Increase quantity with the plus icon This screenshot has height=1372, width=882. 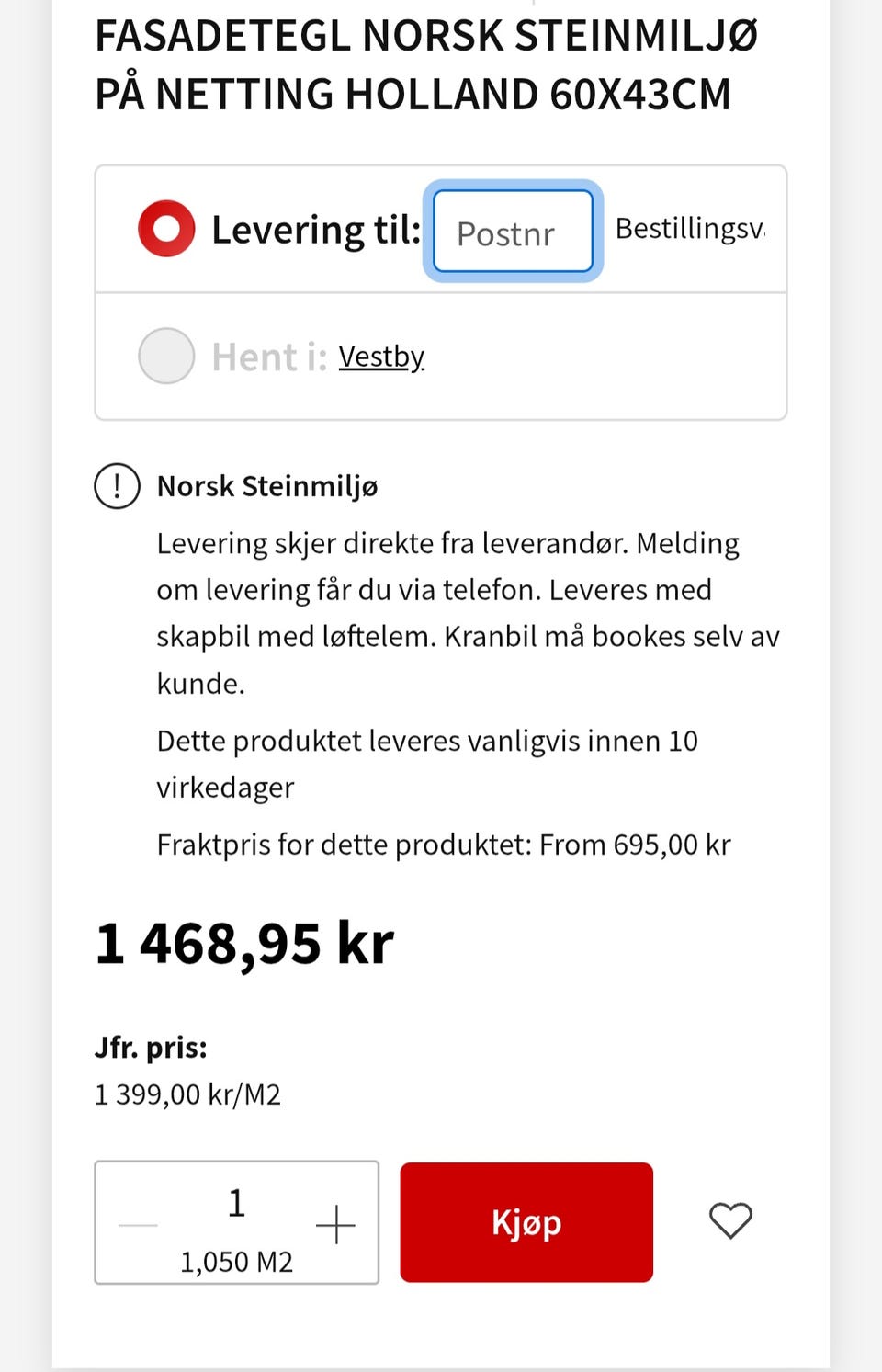[x=335, y=1224]
